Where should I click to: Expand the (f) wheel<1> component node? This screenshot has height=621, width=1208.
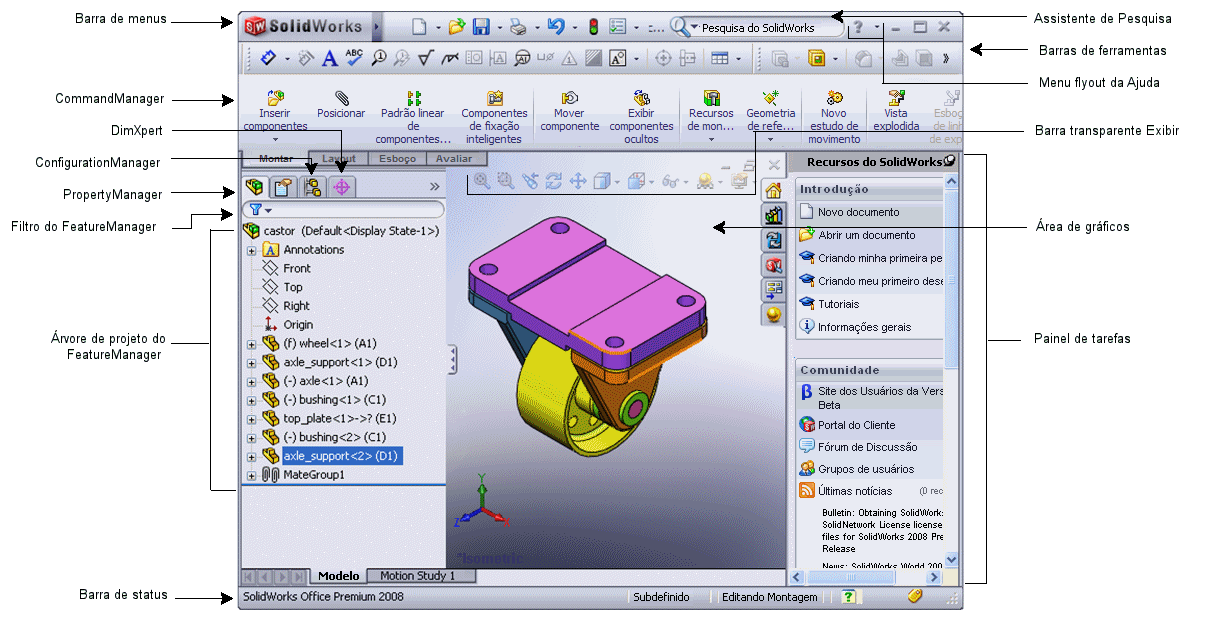pos(252,344)
